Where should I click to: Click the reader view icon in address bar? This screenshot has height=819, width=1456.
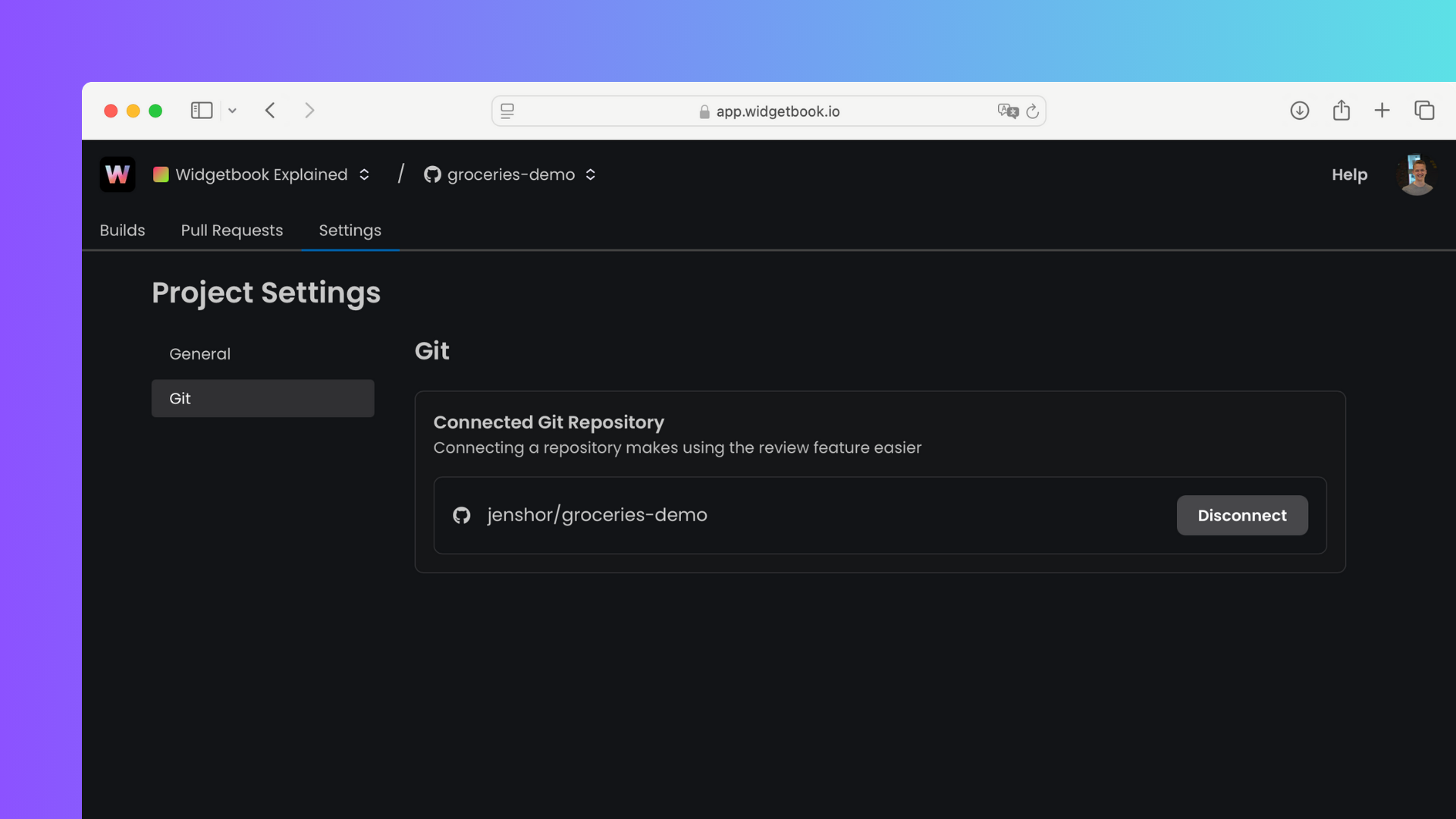(x=507, y=111)
